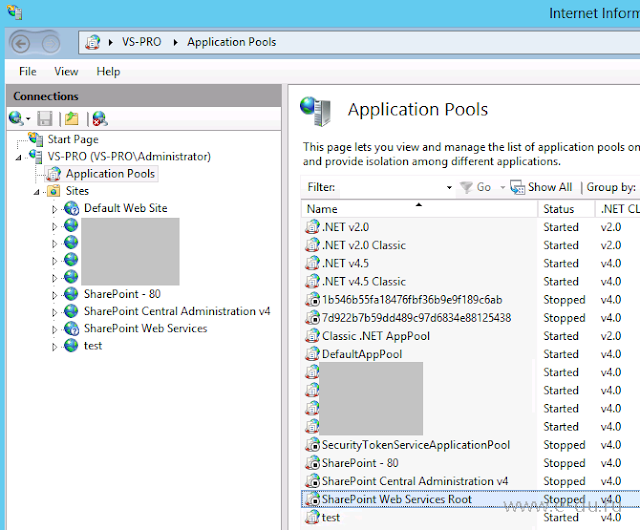Click the .NET v4.5 Classic pool icon
The height and width of the screenshot is (530, 640).
(312, 281)
